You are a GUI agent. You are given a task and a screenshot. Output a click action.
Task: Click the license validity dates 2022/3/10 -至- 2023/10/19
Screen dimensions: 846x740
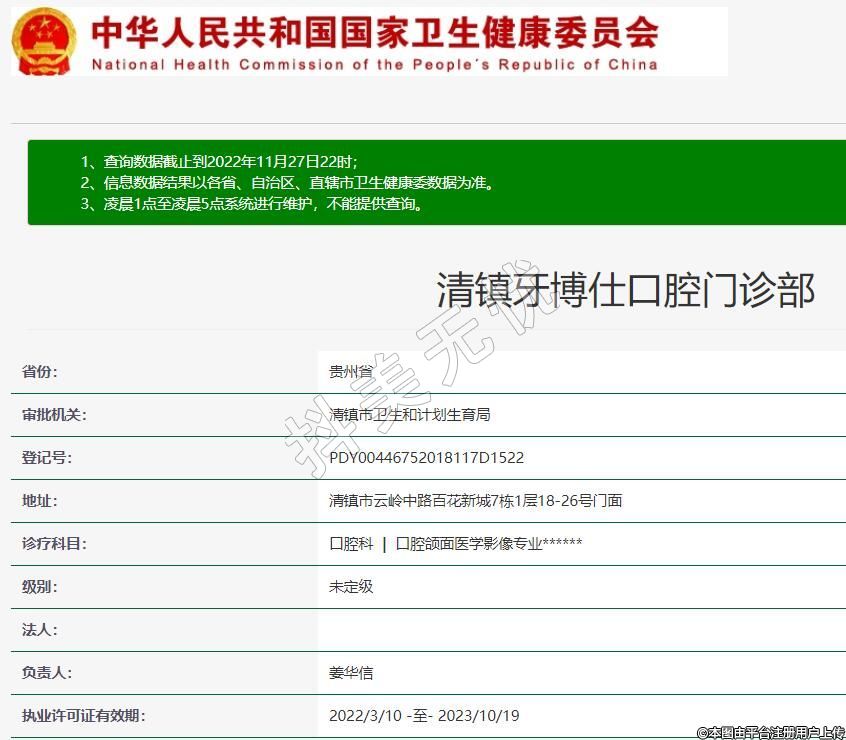click(424, 716)
